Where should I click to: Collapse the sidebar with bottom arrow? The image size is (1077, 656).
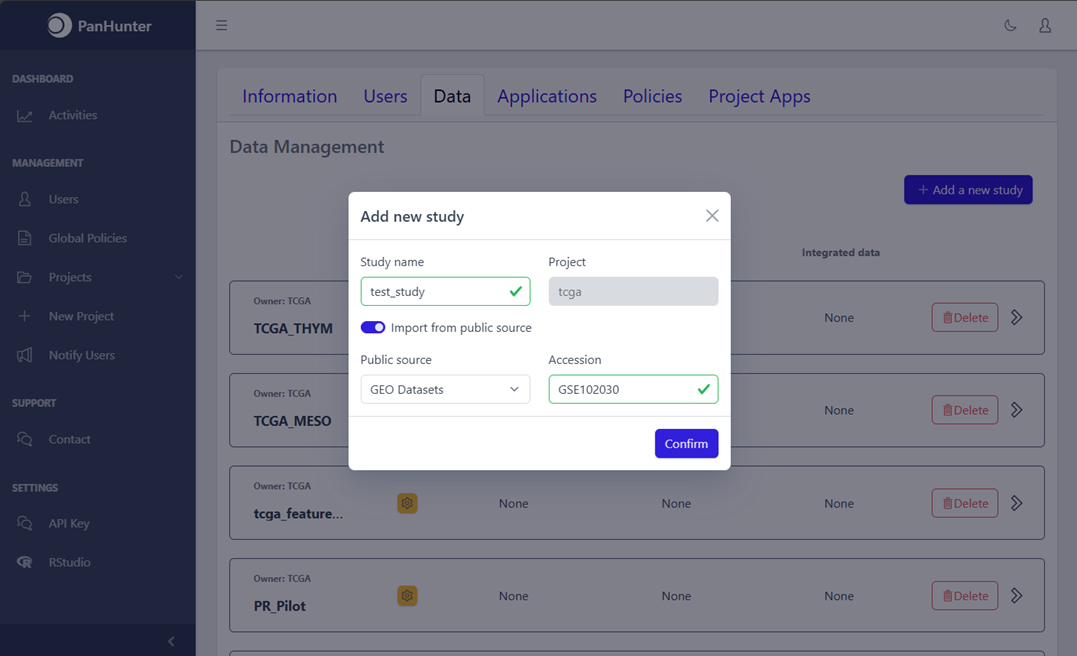(171, 641)
